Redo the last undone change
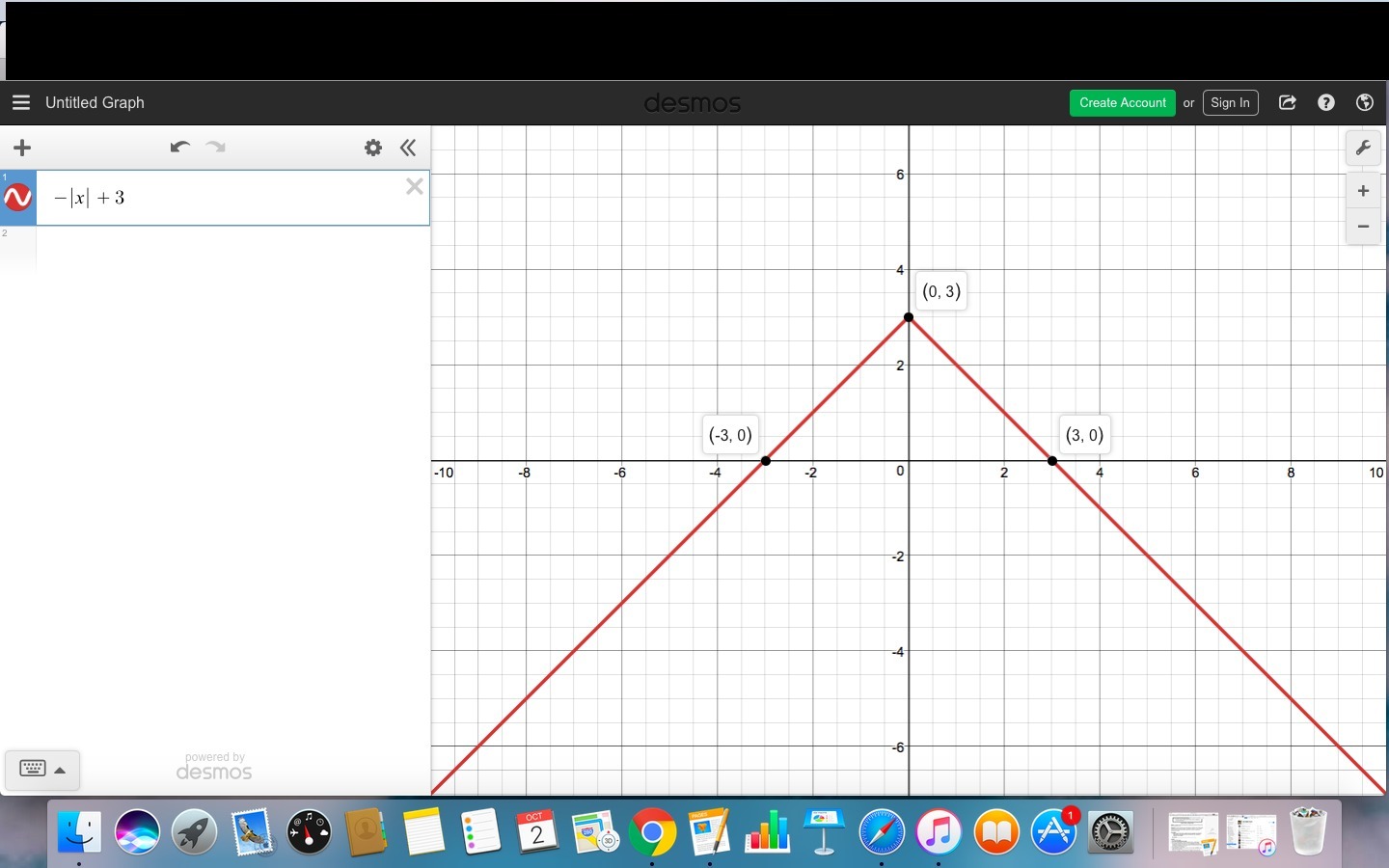 click(x=216, y=147)
